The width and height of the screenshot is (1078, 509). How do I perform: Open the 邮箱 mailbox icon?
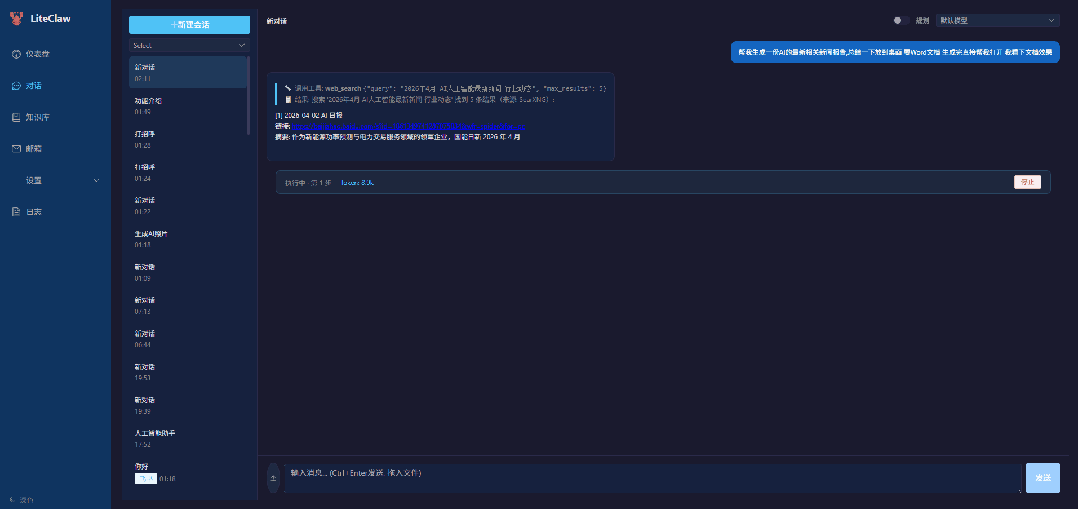coord(16,148)
